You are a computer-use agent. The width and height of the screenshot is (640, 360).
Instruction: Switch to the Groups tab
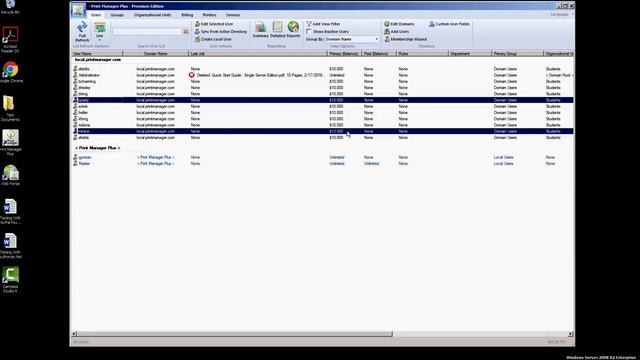pos(117,15)
